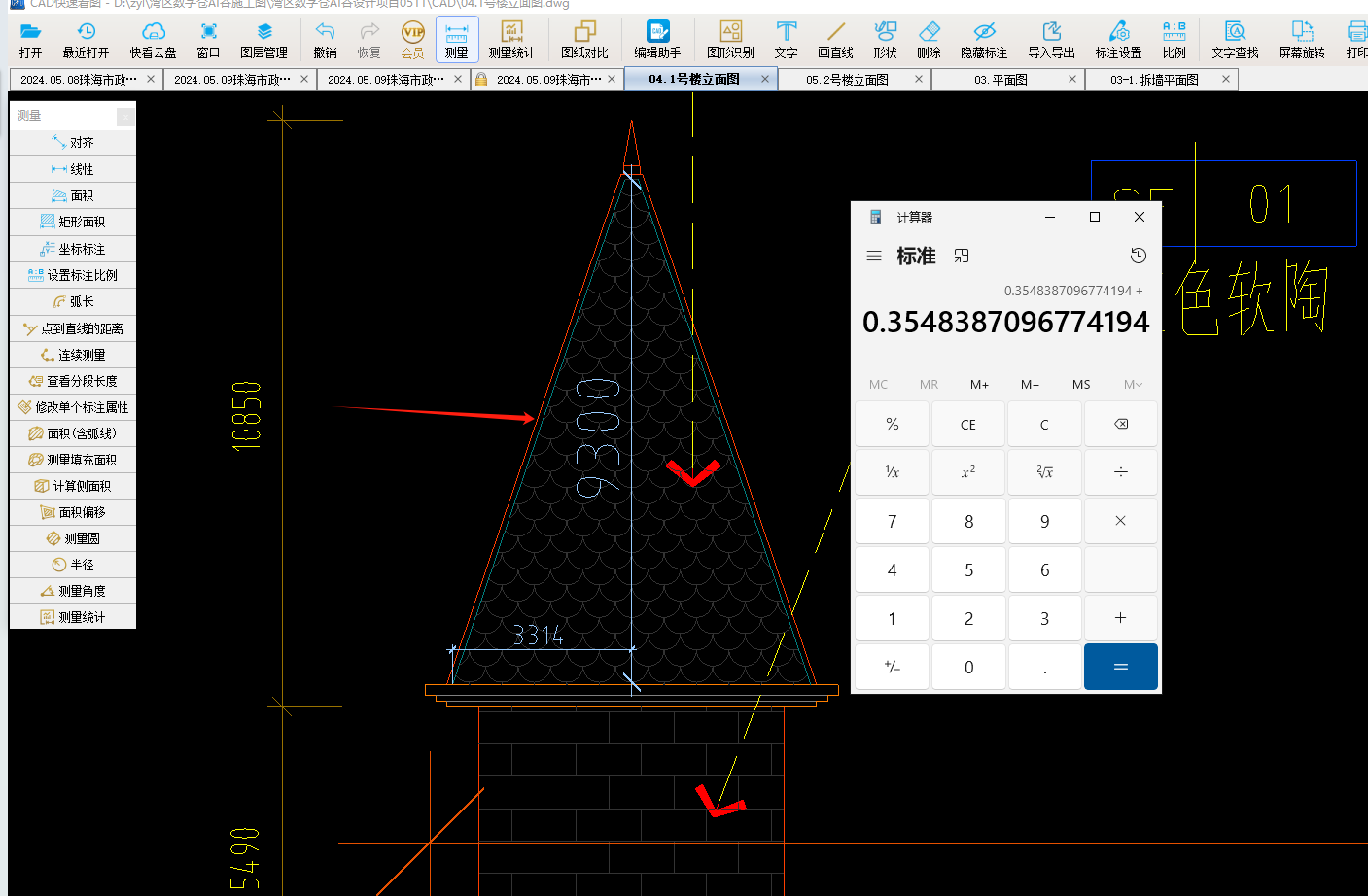Launch 快看云盘 cloud drive
This screenshot has height=896, width=1368.
click(153, 41)
